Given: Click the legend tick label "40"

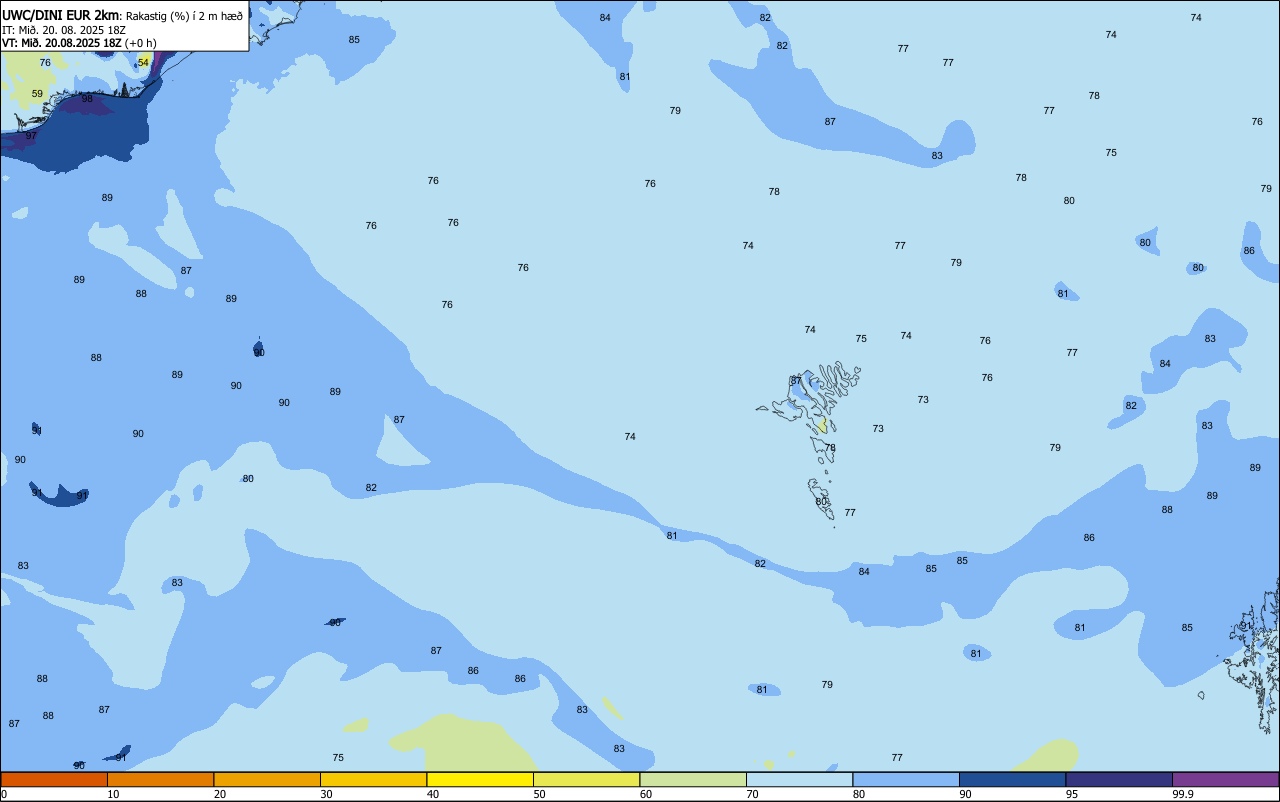Looking at the screenshot, I should pyautogui.click(x=433, y=794).
